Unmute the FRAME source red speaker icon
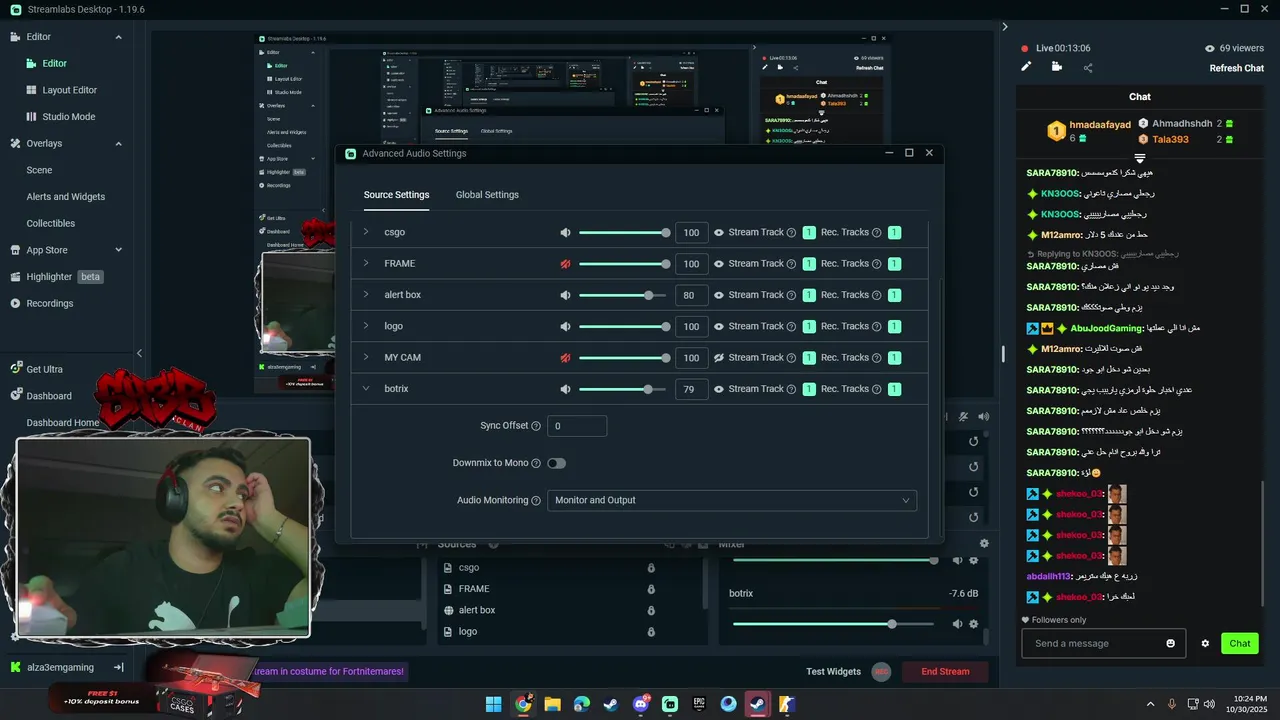 click(565, 264)
